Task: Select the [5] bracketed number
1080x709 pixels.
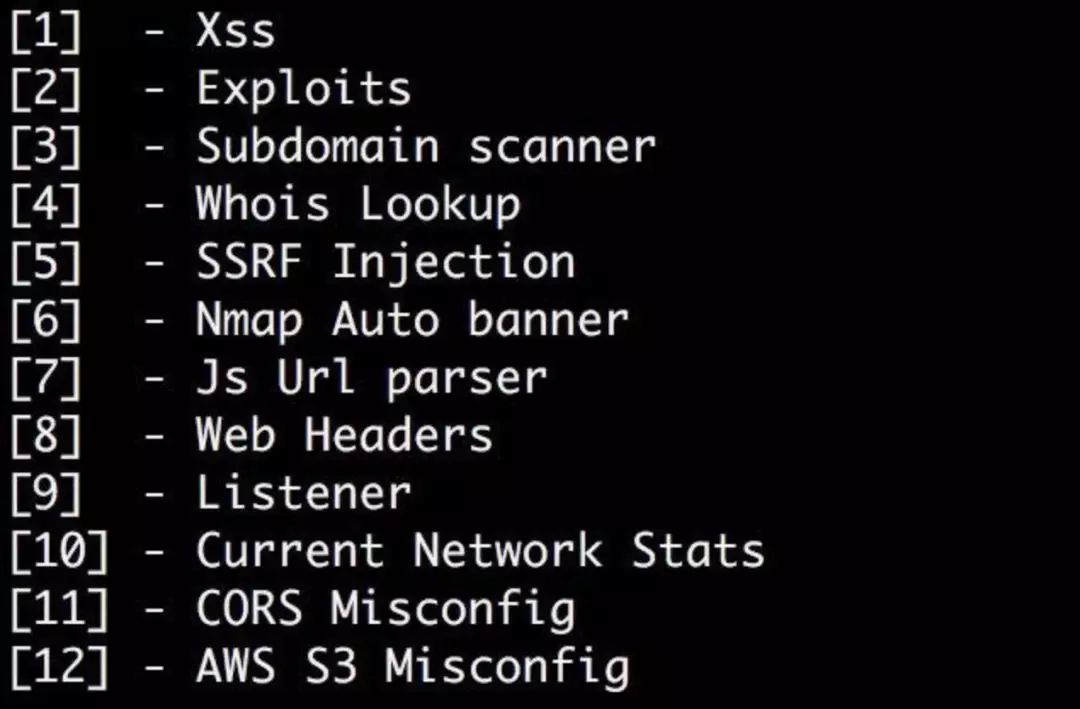Action: (46, 263)
